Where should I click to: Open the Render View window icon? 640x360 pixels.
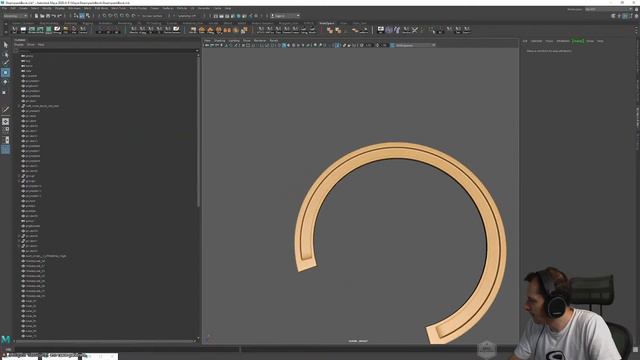tap(216, 16)
